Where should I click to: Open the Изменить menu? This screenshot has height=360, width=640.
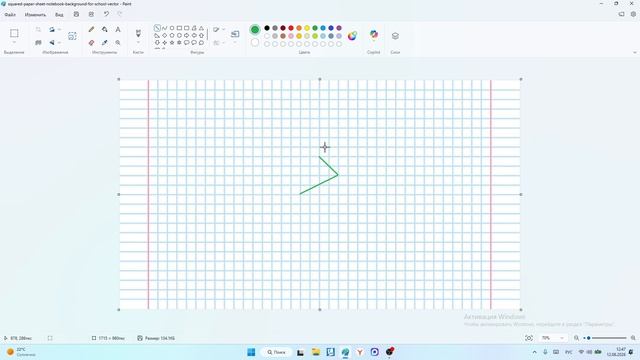pos(35,15)
